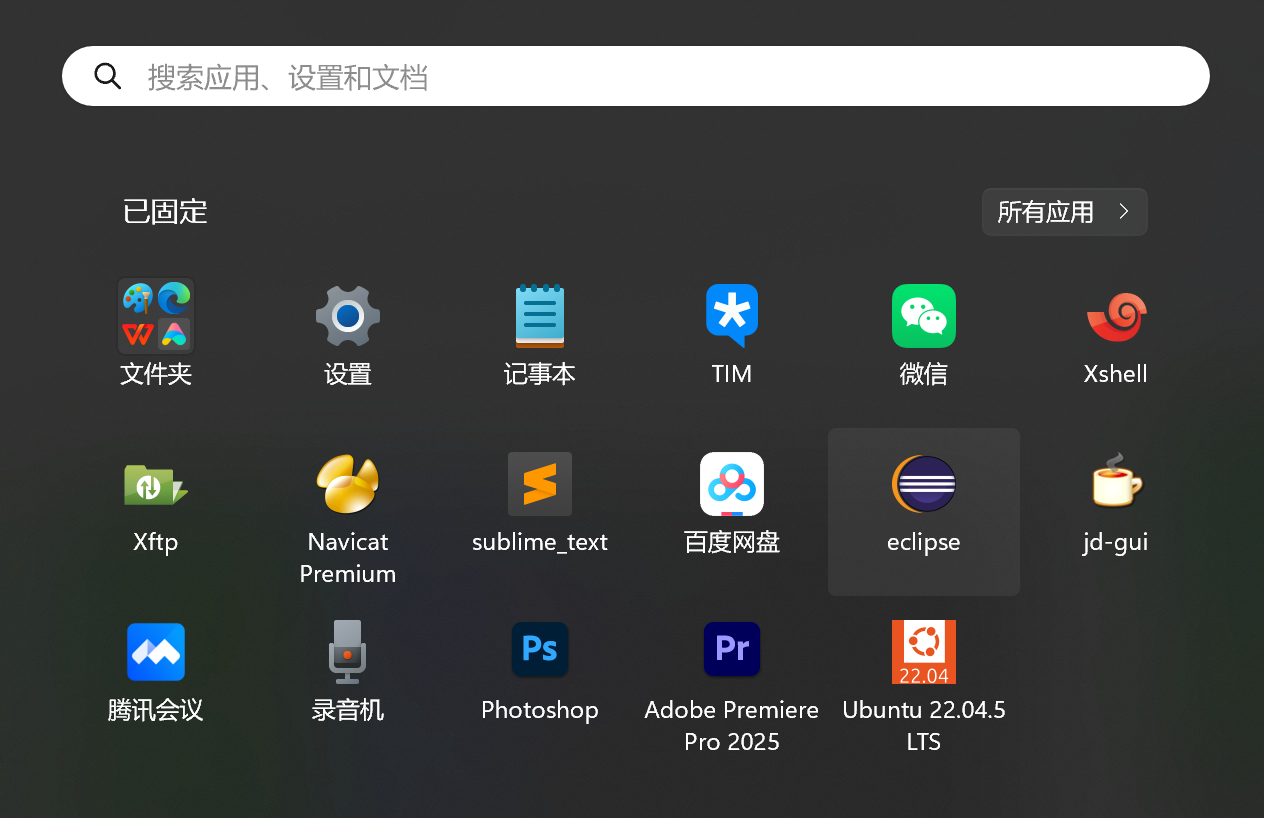Focus the 搜索应用、设置和文档 search field
This screenshot has width=1264, height=818.
coord(636,76)
